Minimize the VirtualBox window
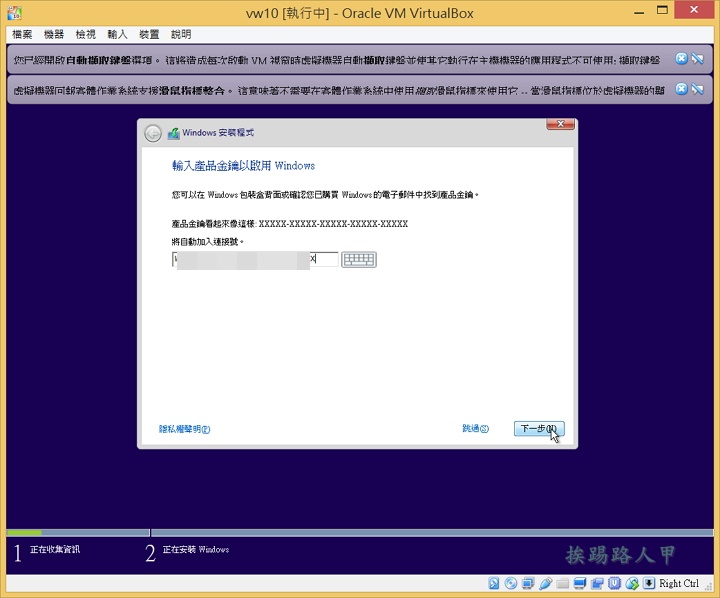This screenshot has height=598, width=720. point(639,12)
